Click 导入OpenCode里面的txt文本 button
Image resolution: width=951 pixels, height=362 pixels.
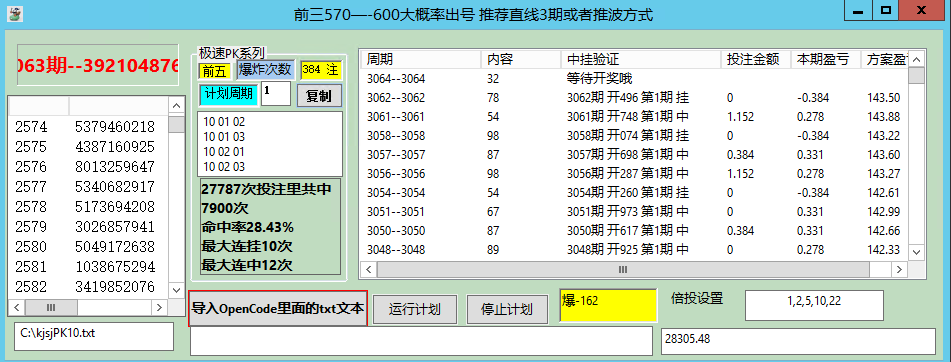pos(278,308)
